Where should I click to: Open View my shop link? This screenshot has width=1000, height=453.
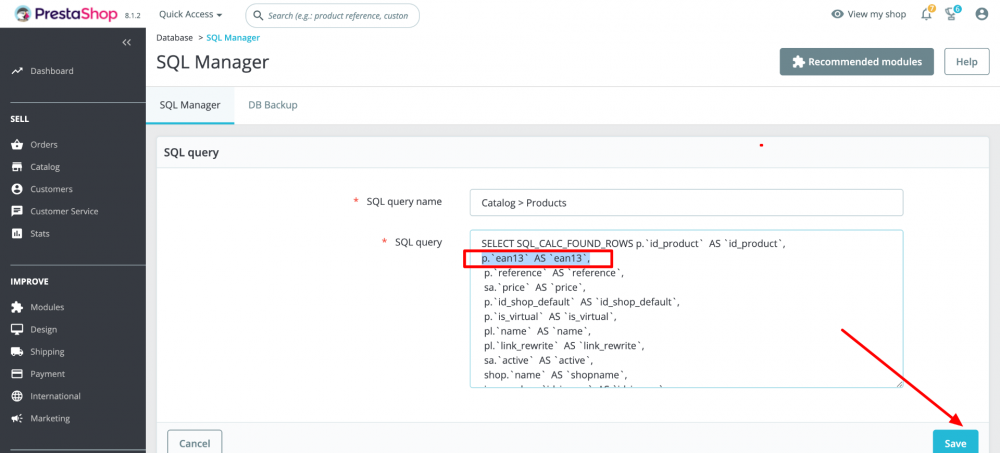pyautogui.click(x=869, y=14)
